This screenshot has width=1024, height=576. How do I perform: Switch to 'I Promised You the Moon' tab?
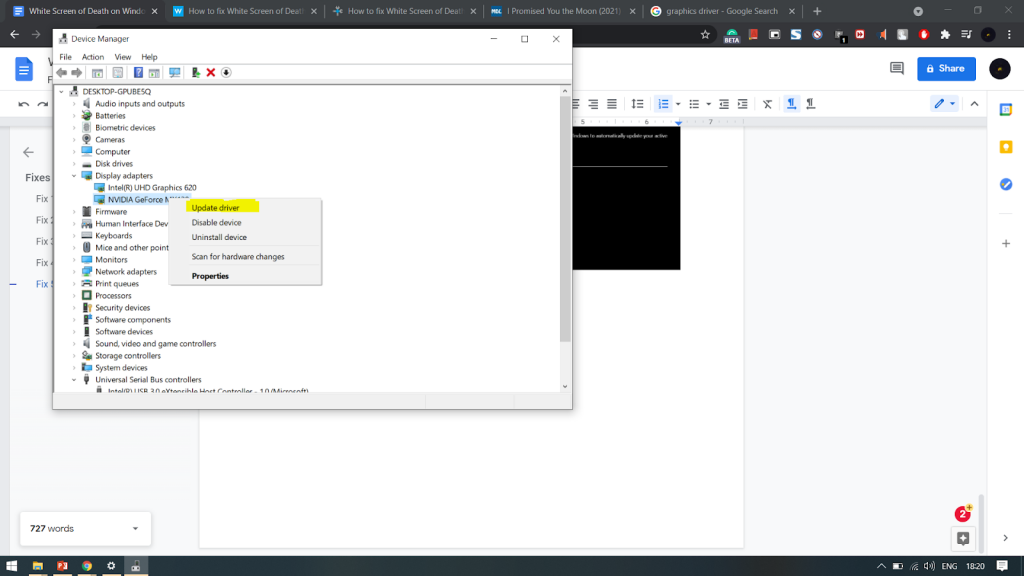pos(564,11)
